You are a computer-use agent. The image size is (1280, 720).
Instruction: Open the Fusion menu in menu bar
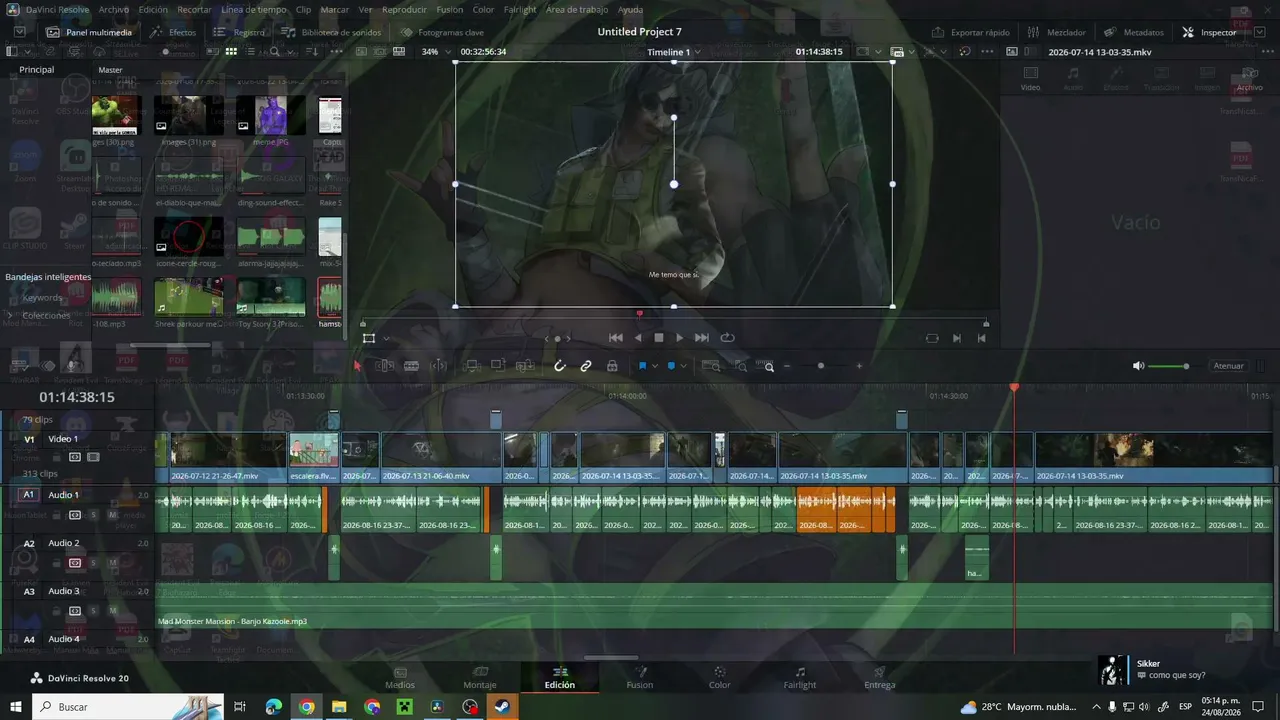coord(449,9)
